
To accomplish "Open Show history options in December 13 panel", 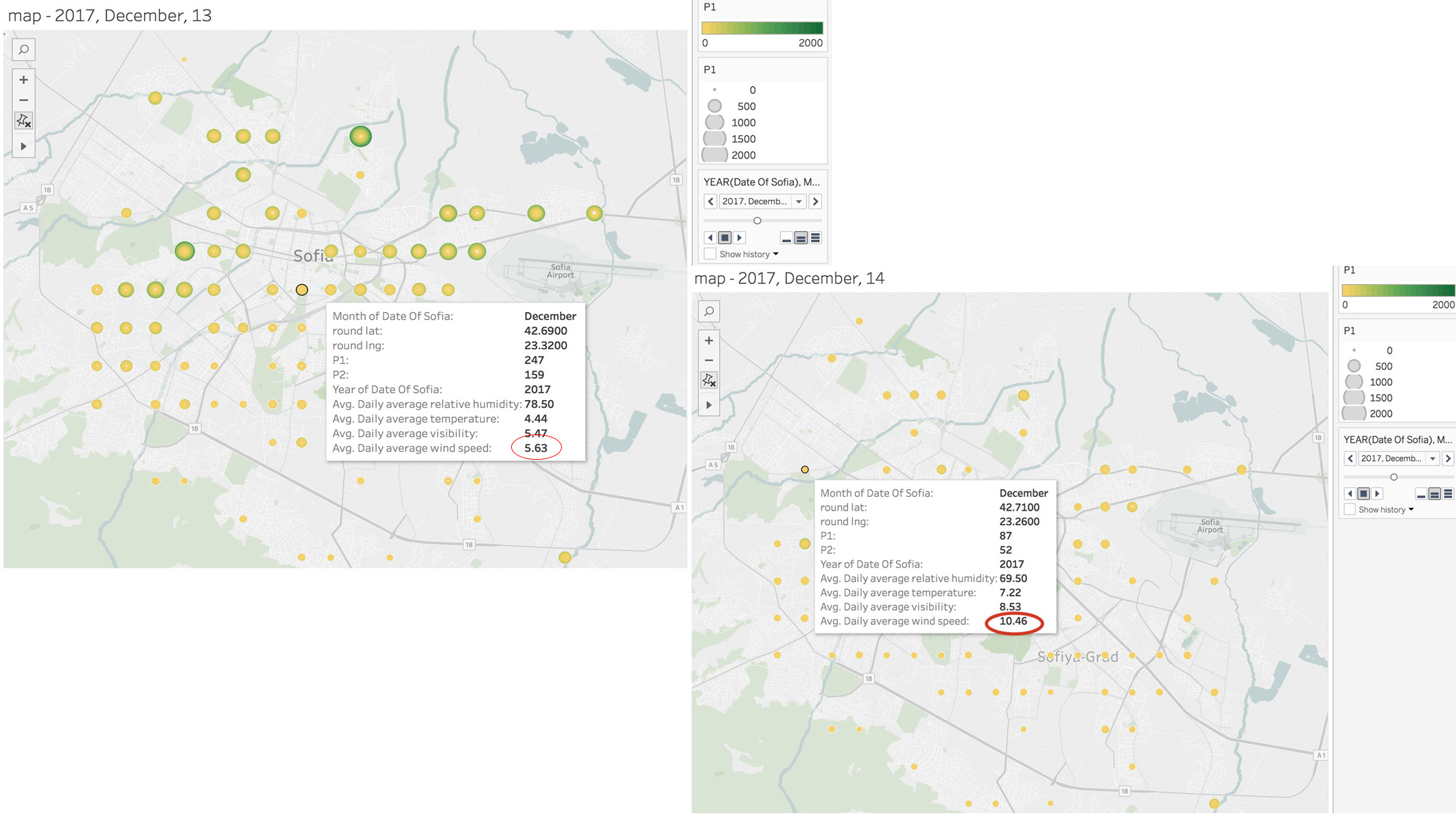I will [776, 254].
